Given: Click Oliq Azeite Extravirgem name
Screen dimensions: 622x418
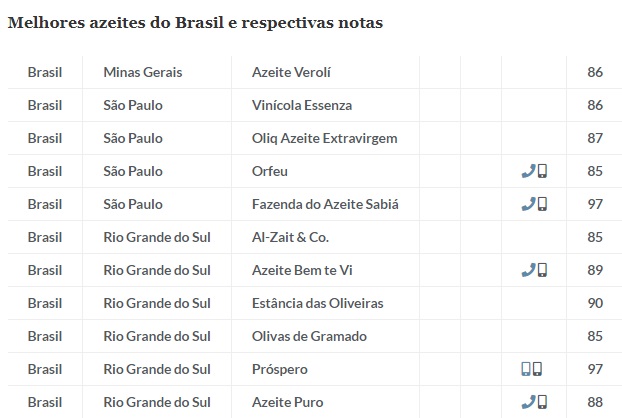Looking at the screenshot, I should (x=325, y=138).
